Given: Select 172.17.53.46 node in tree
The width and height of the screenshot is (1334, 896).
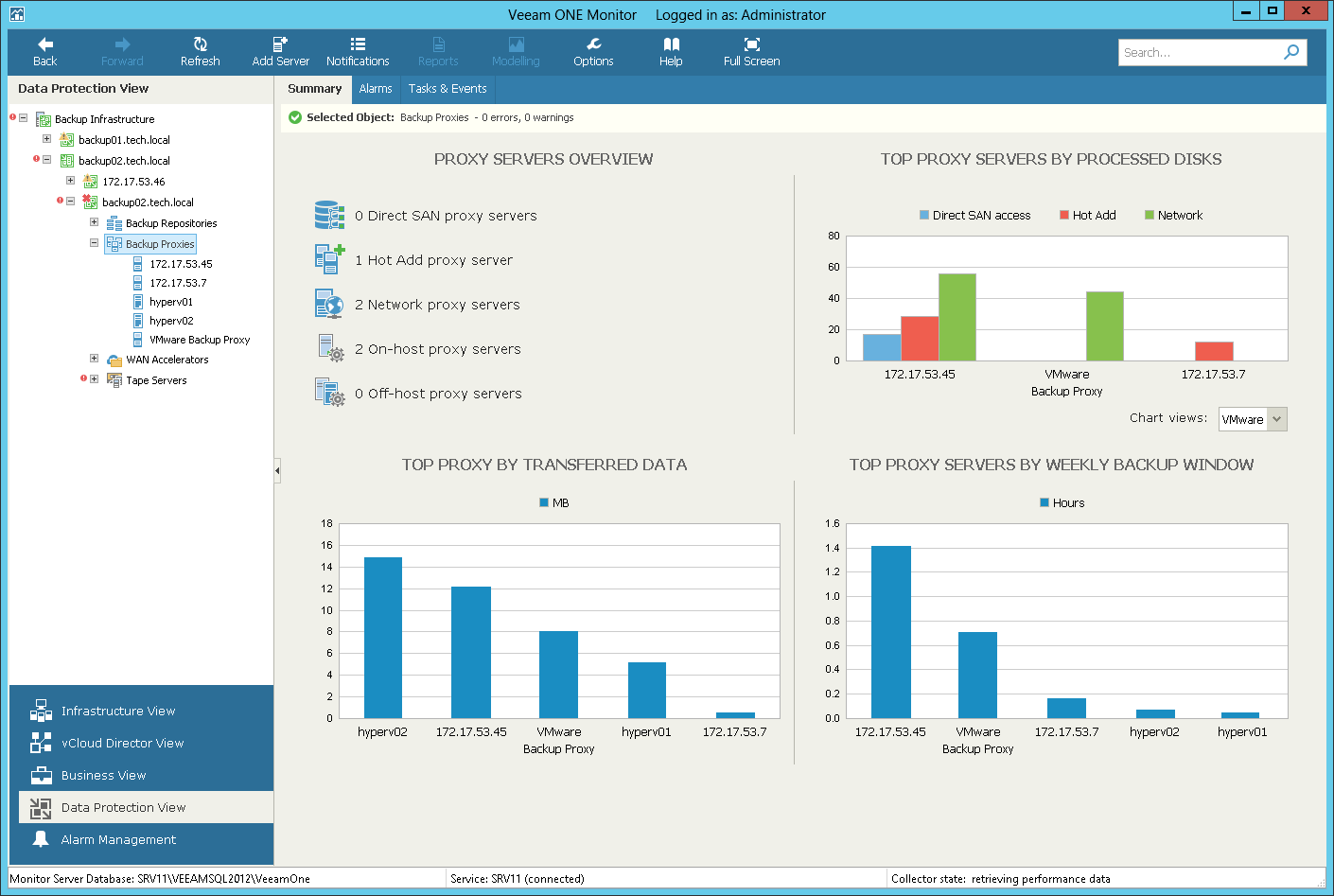Looking at the screenshot, I should point(133,182).
